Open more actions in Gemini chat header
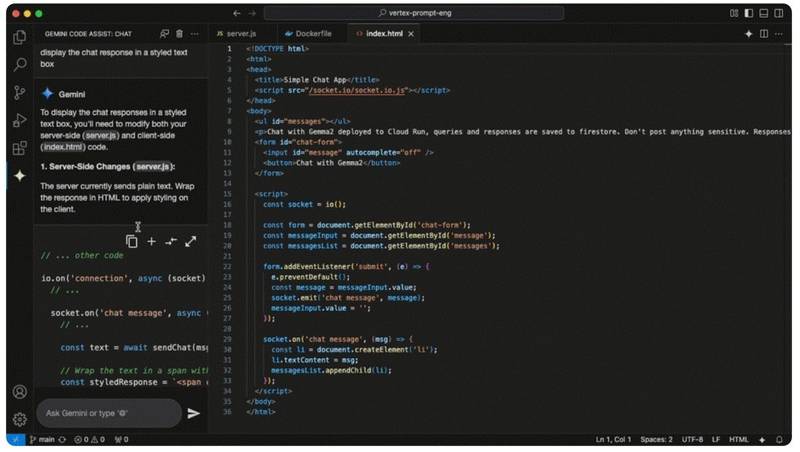This screenshot has width=800, height=452. coord(194,34)
